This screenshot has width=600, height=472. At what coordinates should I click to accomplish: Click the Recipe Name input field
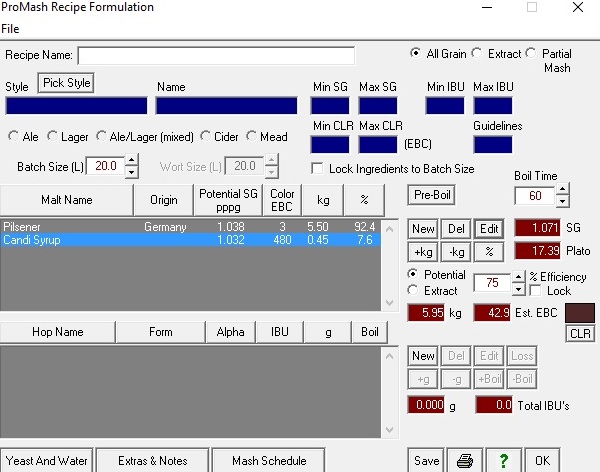click(216, 56)
